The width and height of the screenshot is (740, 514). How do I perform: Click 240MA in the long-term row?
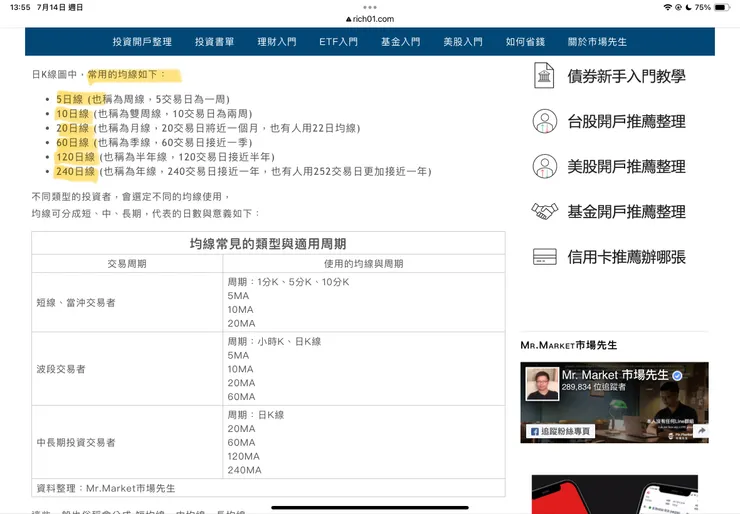244,470
